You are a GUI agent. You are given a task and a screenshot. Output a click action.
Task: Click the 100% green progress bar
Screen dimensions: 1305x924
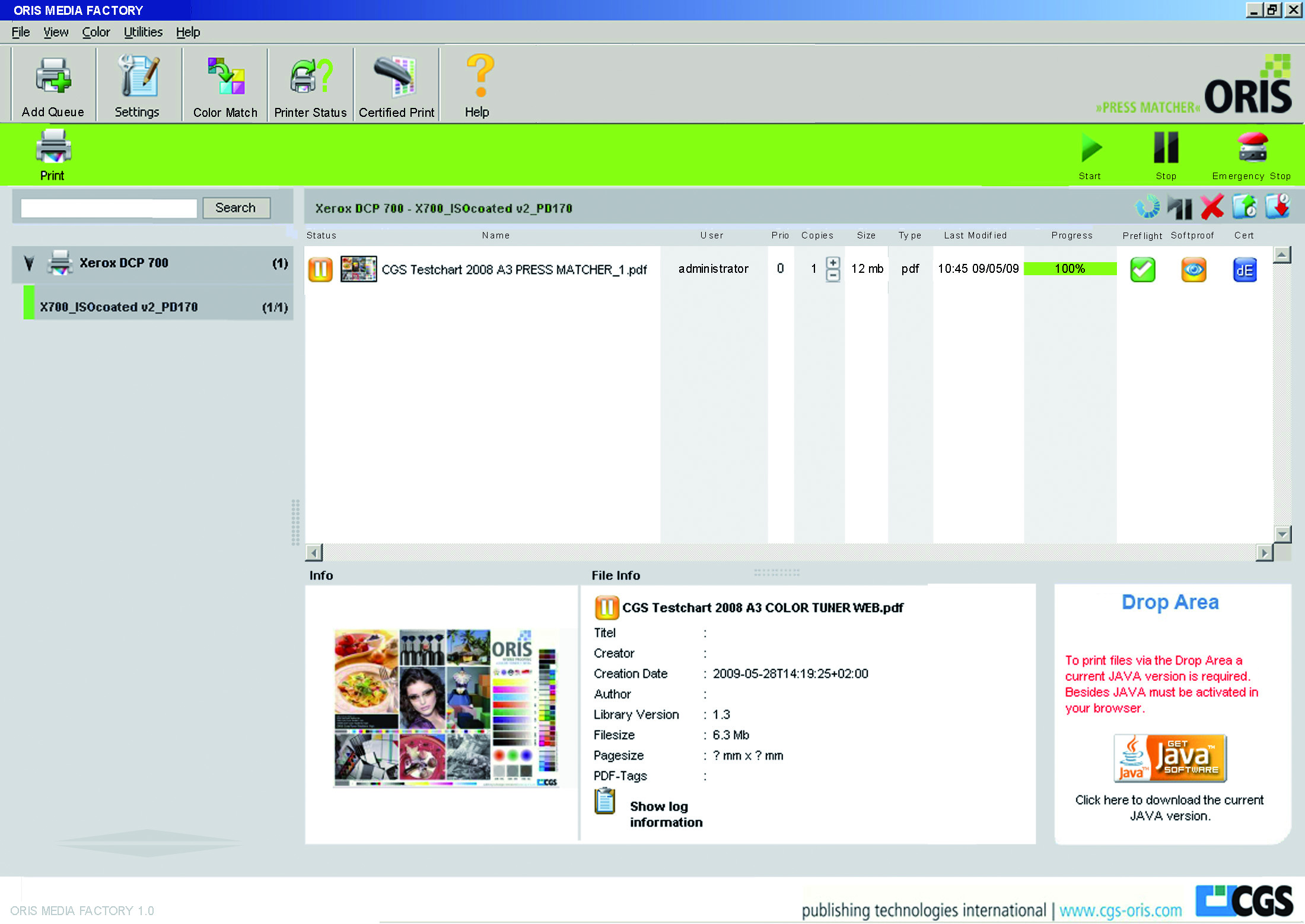click(1070, 269)
